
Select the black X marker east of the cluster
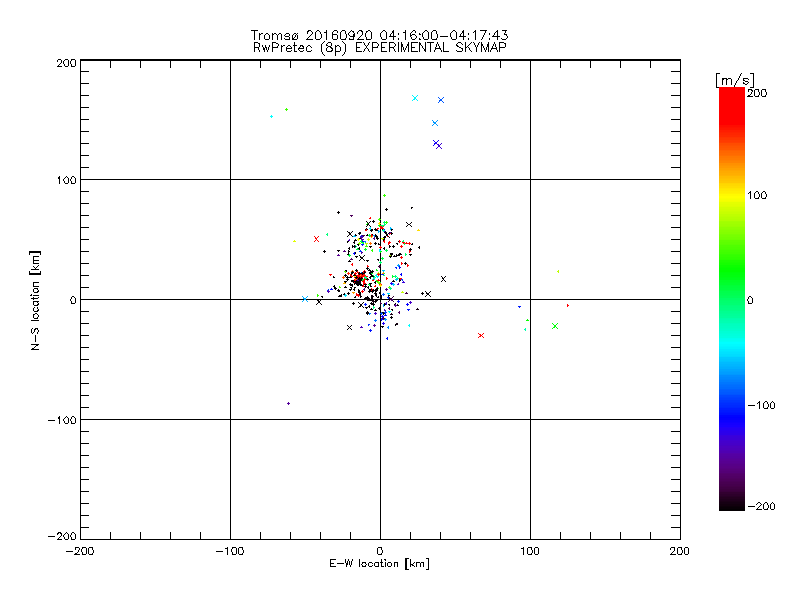(x=443, y=279)
